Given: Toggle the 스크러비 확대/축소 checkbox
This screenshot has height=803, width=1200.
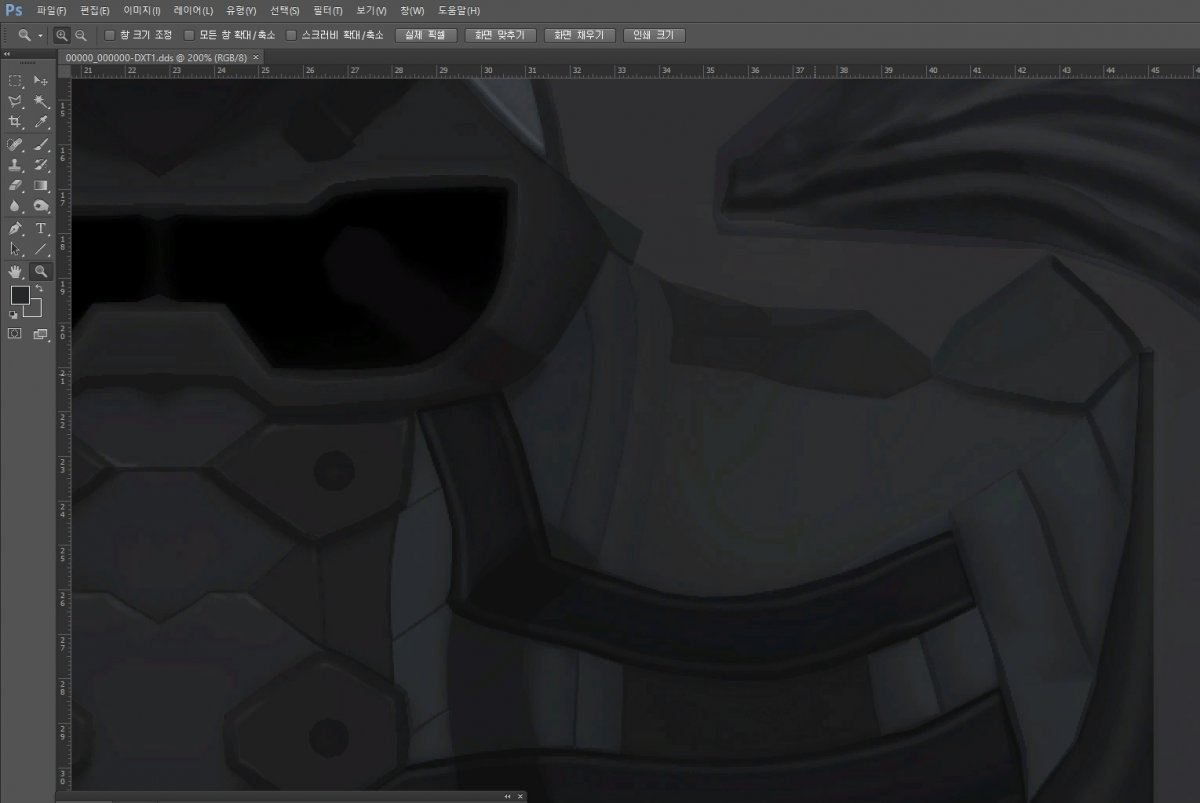Looking at the screenshot, I should tap(292, 35).
